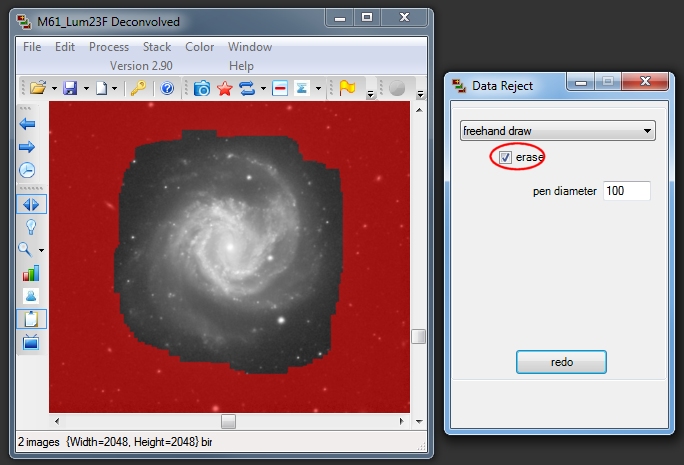The width and height of the screenshot is (684, 465).
Task: Create a new blank document icon
Action: [101, 88]
